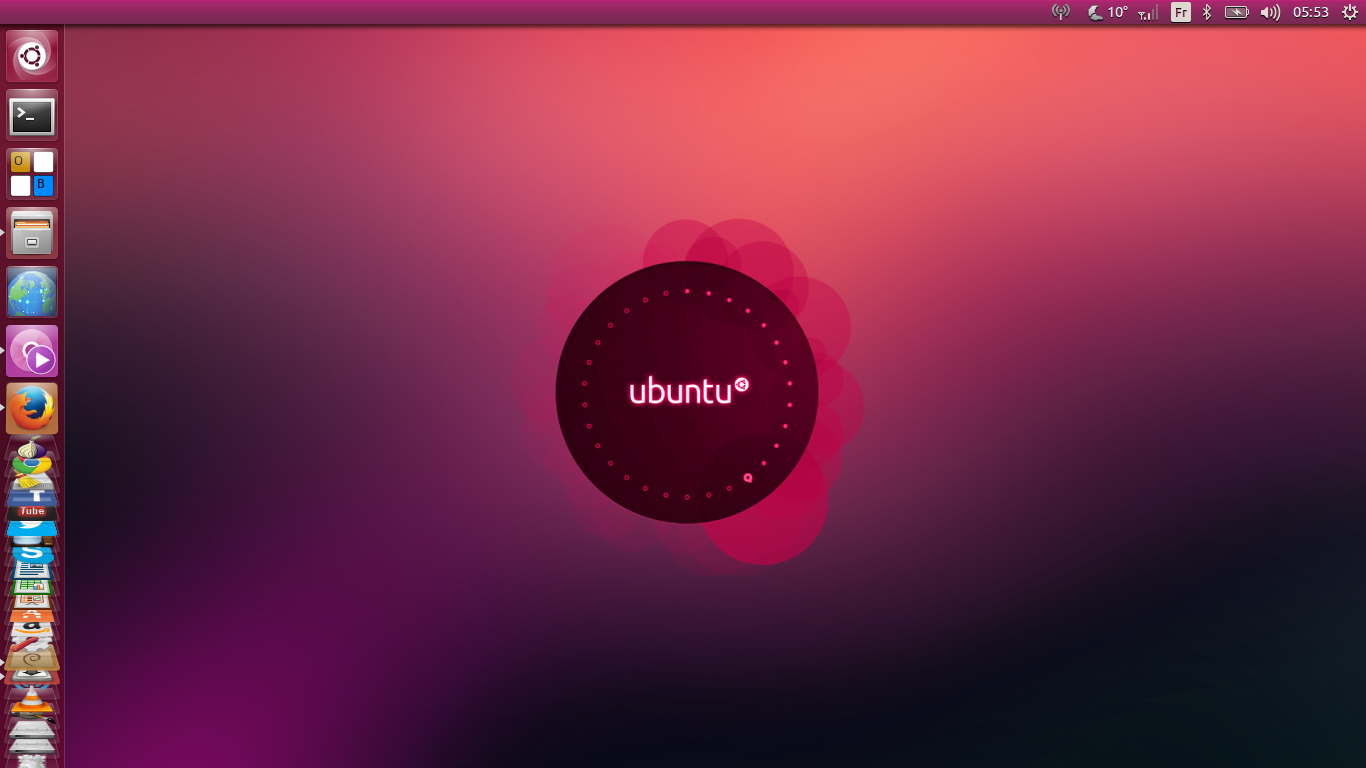Open the sound volume indicator
This screenshot has width=1366, height=768.
pyautogui.click(x=1270, y=12)
